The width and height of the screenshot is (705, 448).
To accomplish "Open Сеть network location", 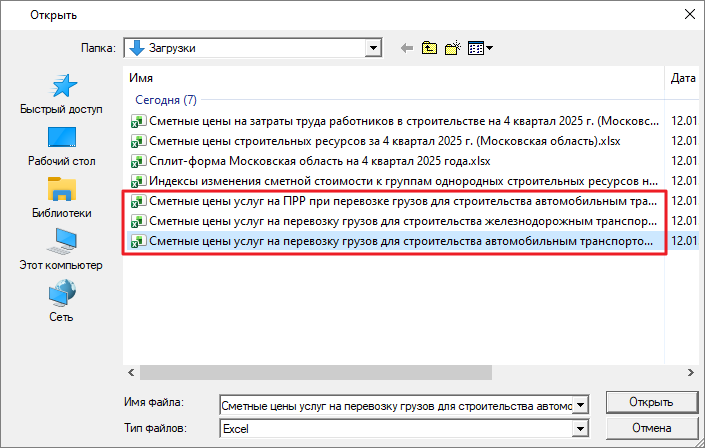I will 62,301.
